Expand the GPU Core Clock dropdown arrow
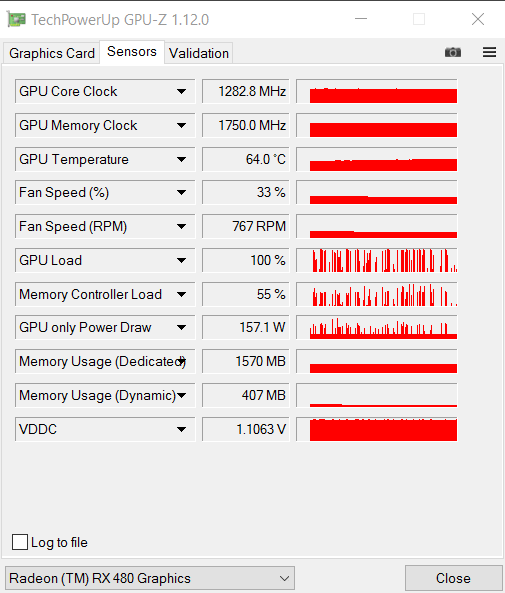This screenshot has width=505, height=593. click(182, 92)
